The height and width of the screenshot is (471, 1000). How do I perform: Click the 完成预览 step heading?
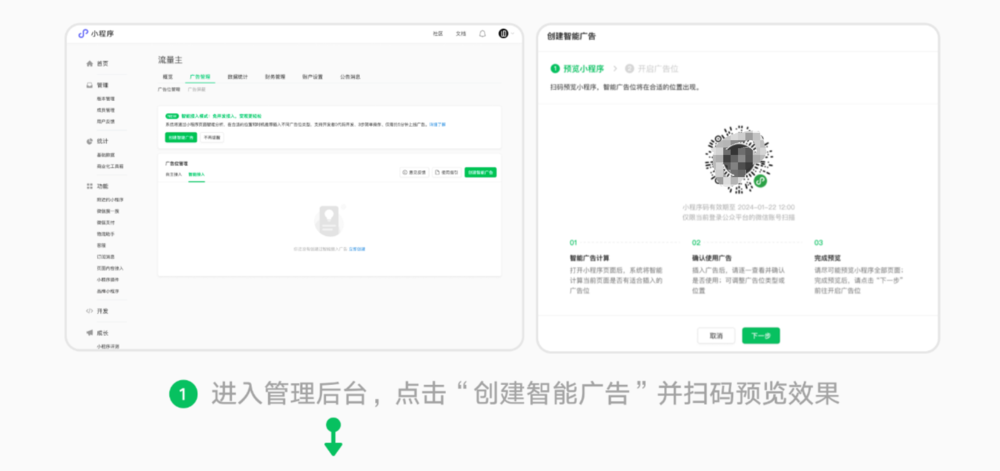[x=827, y=259]
